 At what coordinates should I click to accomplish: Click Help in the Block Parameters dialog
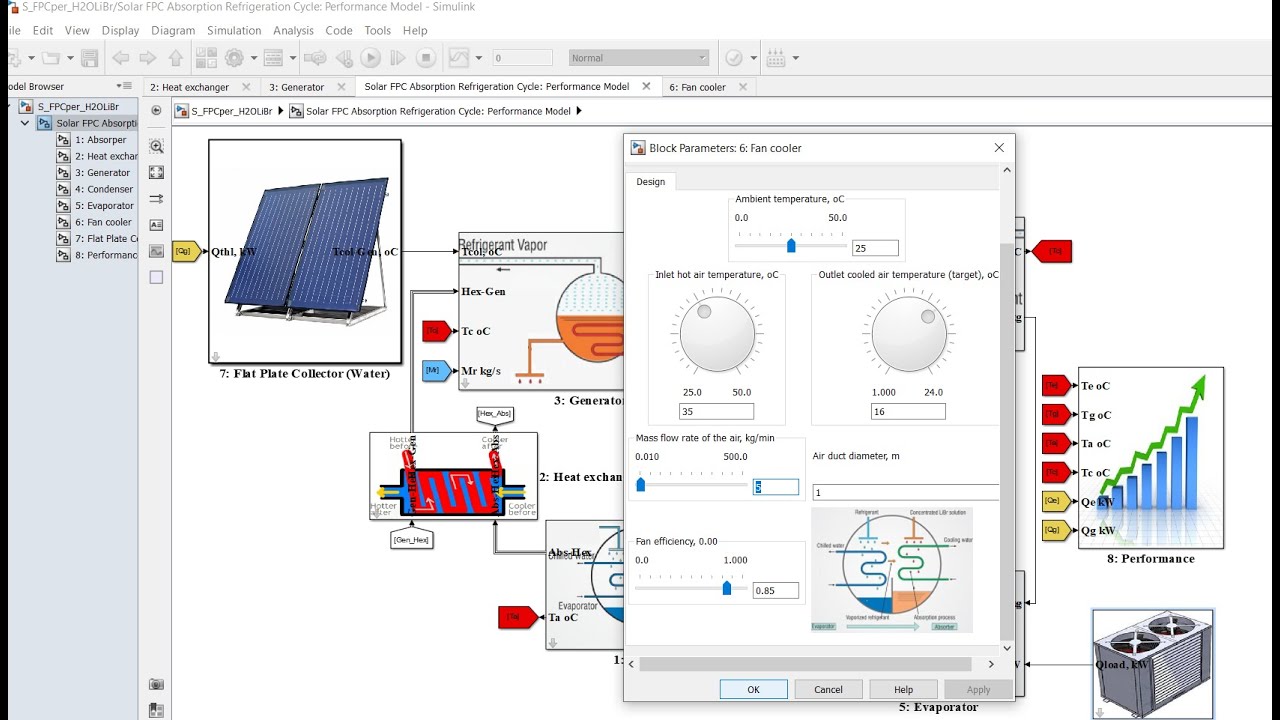(903, 689)
